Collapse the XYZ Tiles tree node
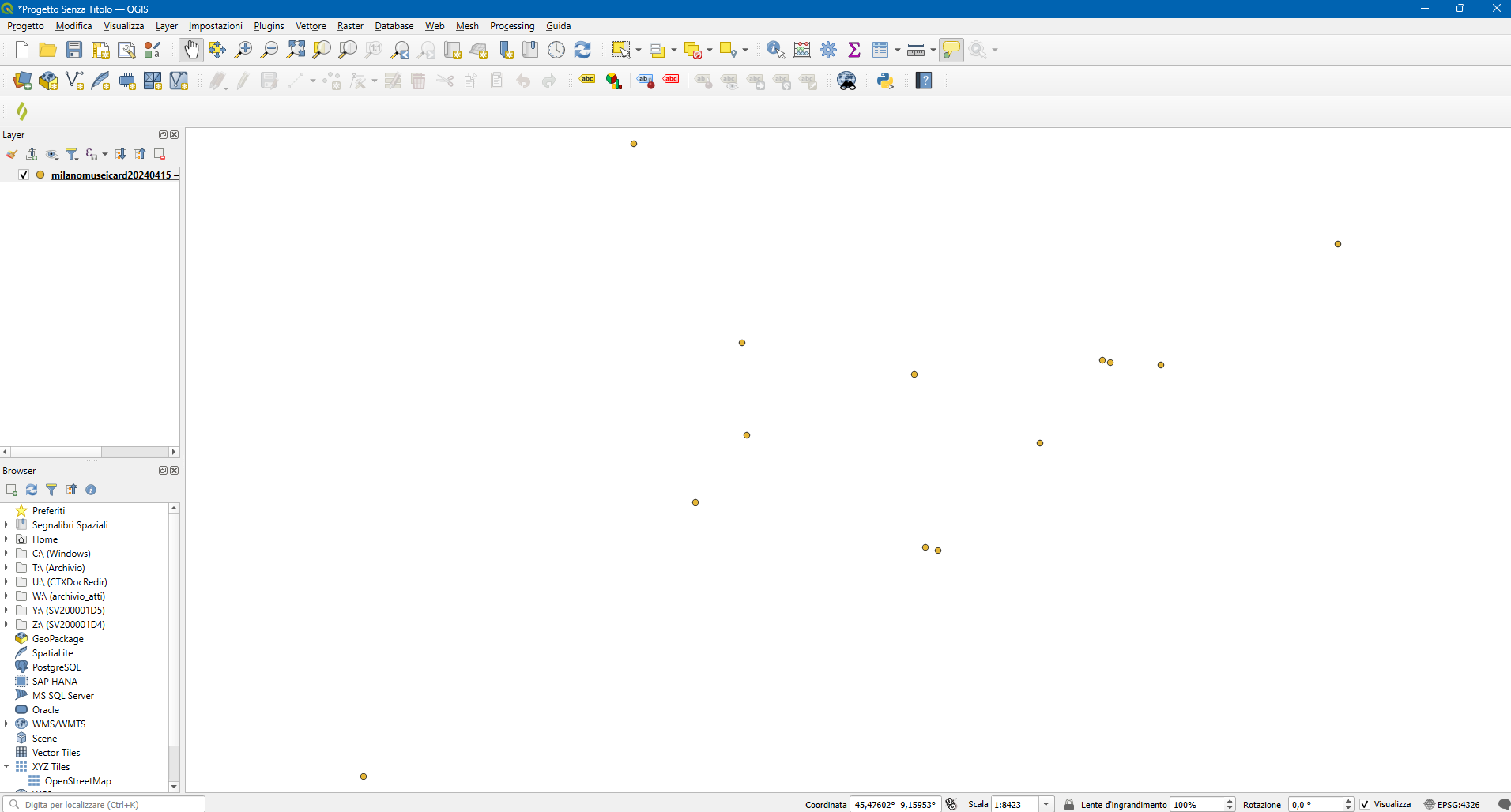 [x=6, y=766]
